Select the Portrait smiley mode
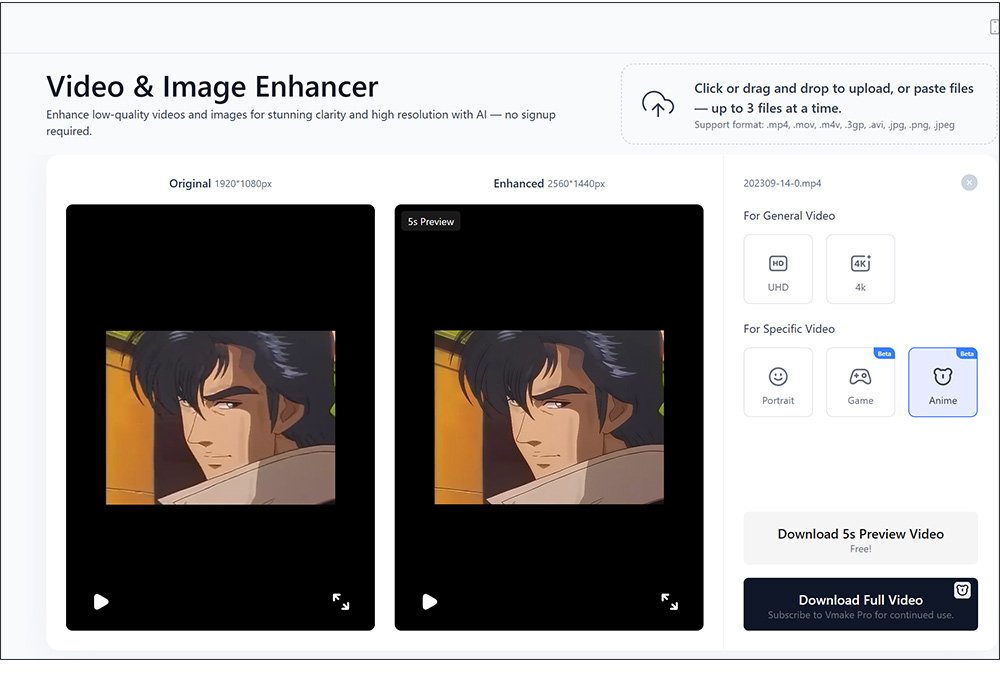The width and height of the screenshot is (1000, 688). pyautogui.click(x=778, y=382)
